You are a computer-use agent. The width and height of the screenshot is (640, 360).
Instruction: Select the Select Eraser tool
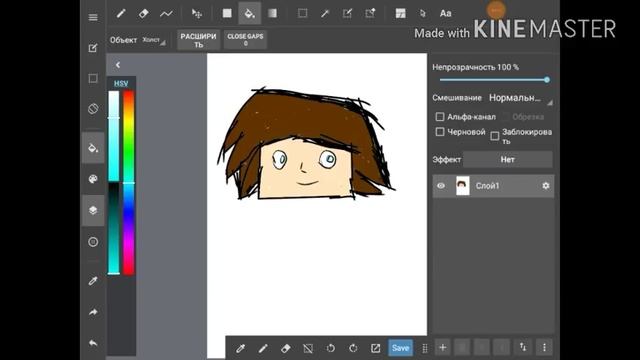coord(370,13)
